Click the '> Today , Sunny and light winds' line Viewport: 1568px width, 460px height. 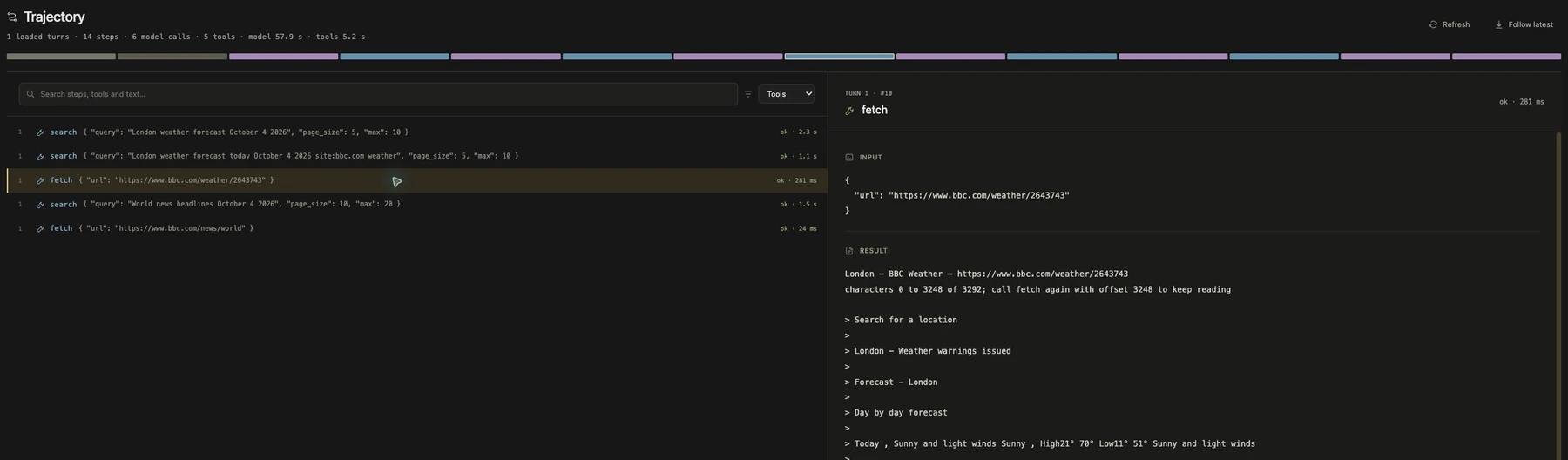point(1050,444)
